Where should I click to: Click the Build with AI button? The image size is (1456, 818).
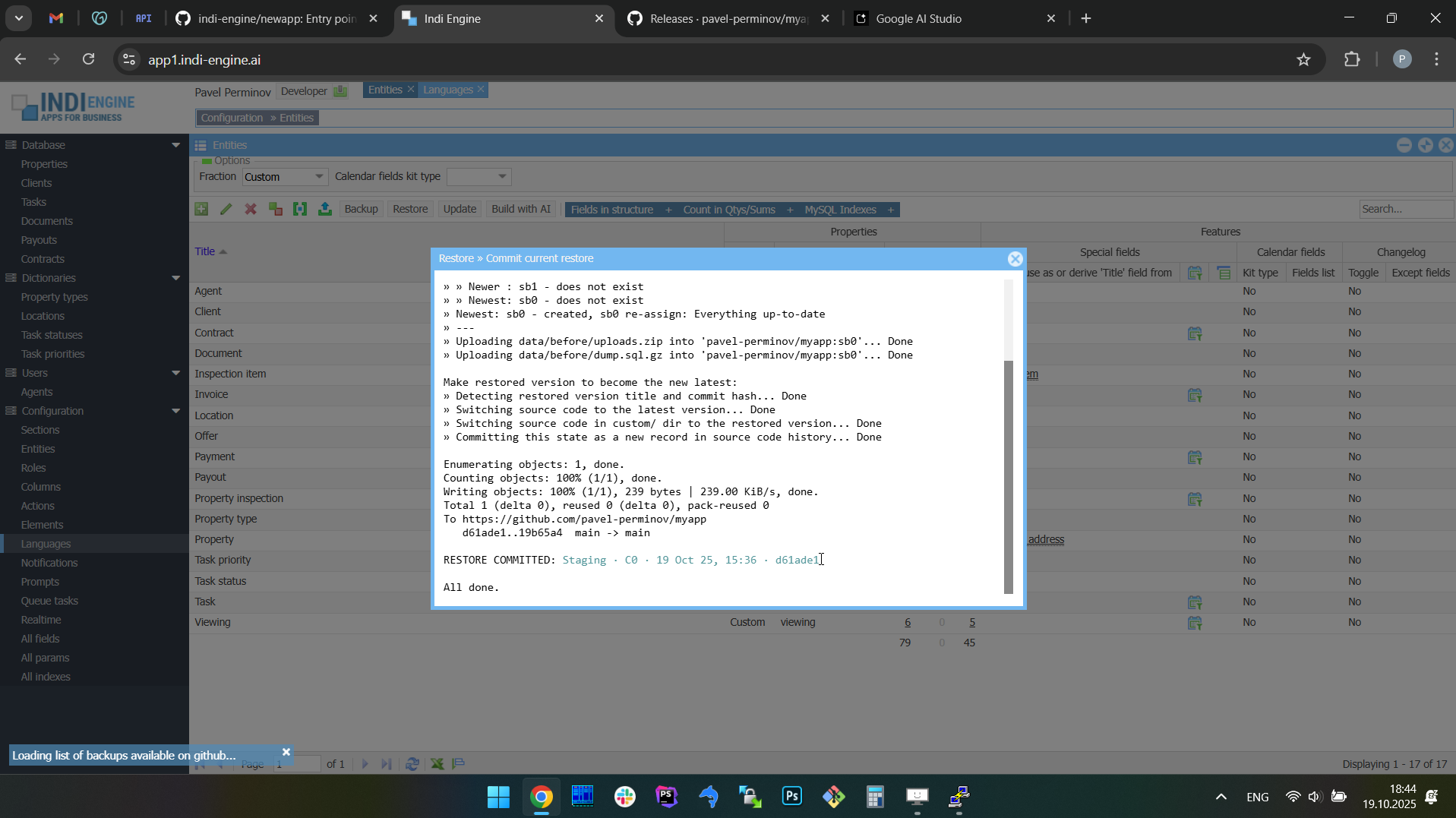pyautogui.click(x=521, y=210)
